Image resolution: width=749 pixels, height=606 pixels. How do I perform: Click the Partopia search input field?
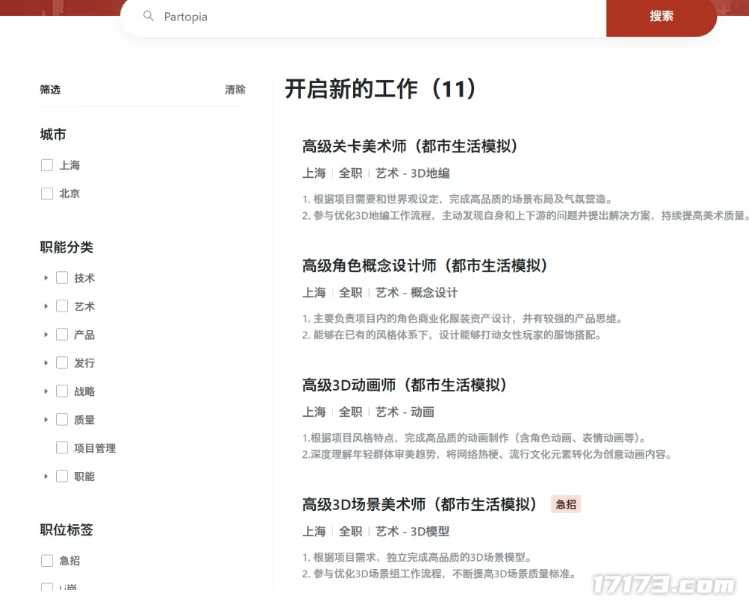pyautogui.click(x=380, y=17)
